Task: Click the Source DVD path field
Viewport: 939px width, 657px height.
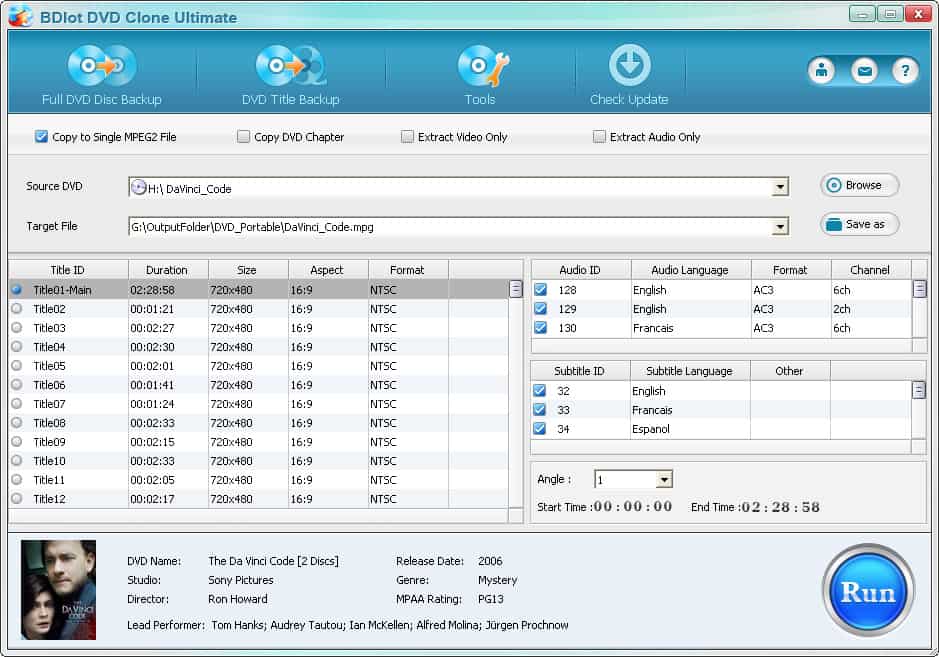Action: coord(459,187)
